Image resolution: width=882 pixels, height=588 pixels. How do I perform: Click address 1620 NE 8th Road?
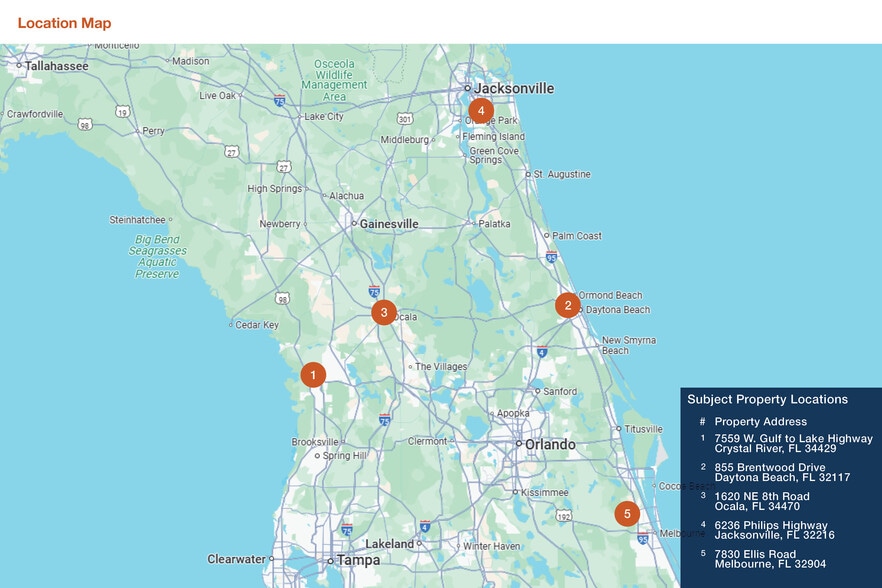(x=762, y=501)
